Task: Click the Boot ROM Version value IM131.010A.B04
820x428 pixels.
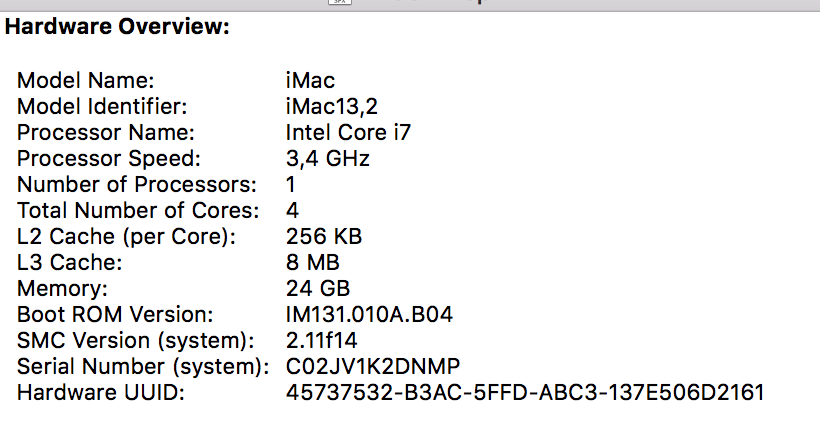Action: tap(369, 314)
